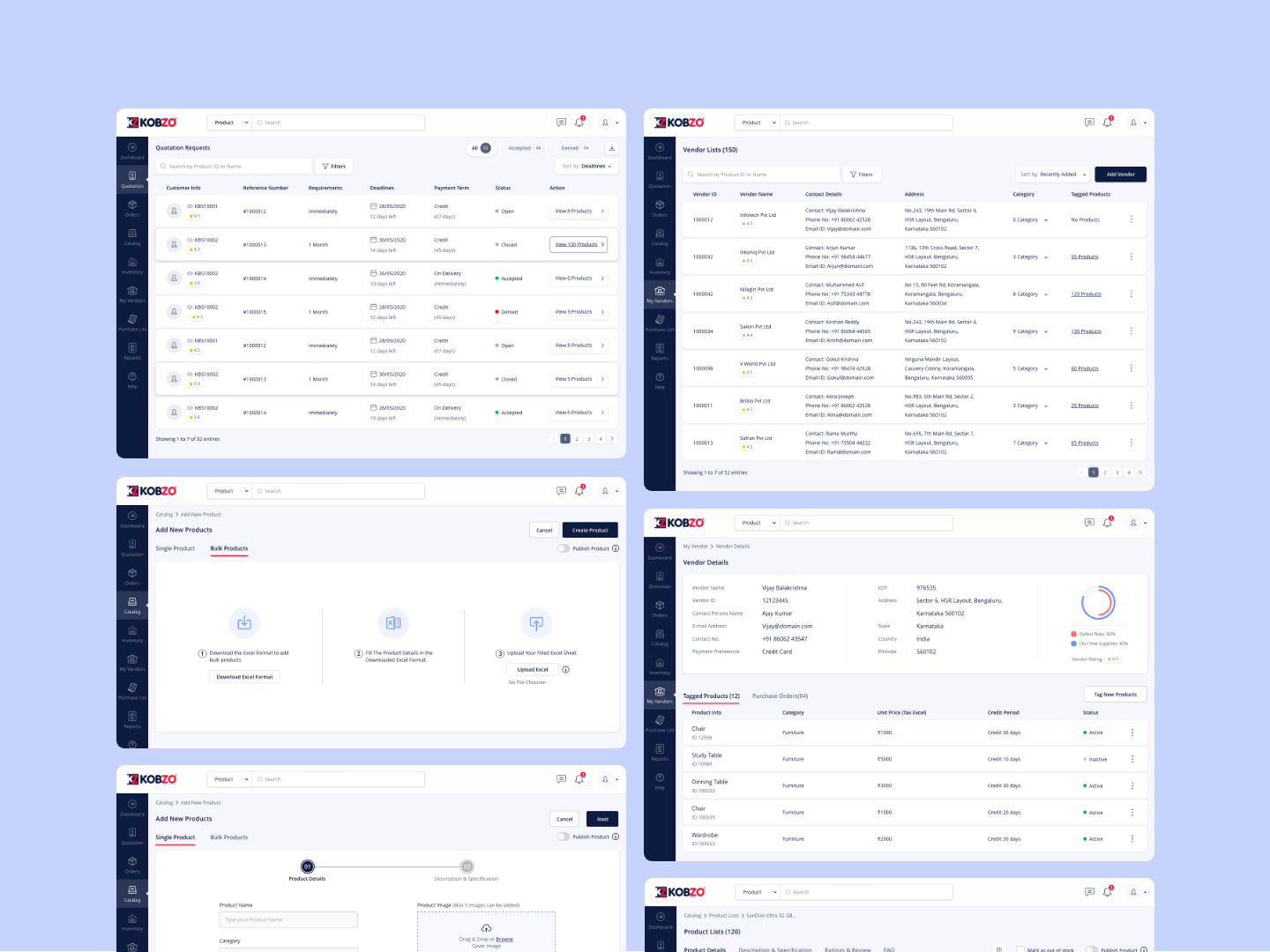Select the All 52 quotation filter tab

pyautogui.click(x=481, y=148)
